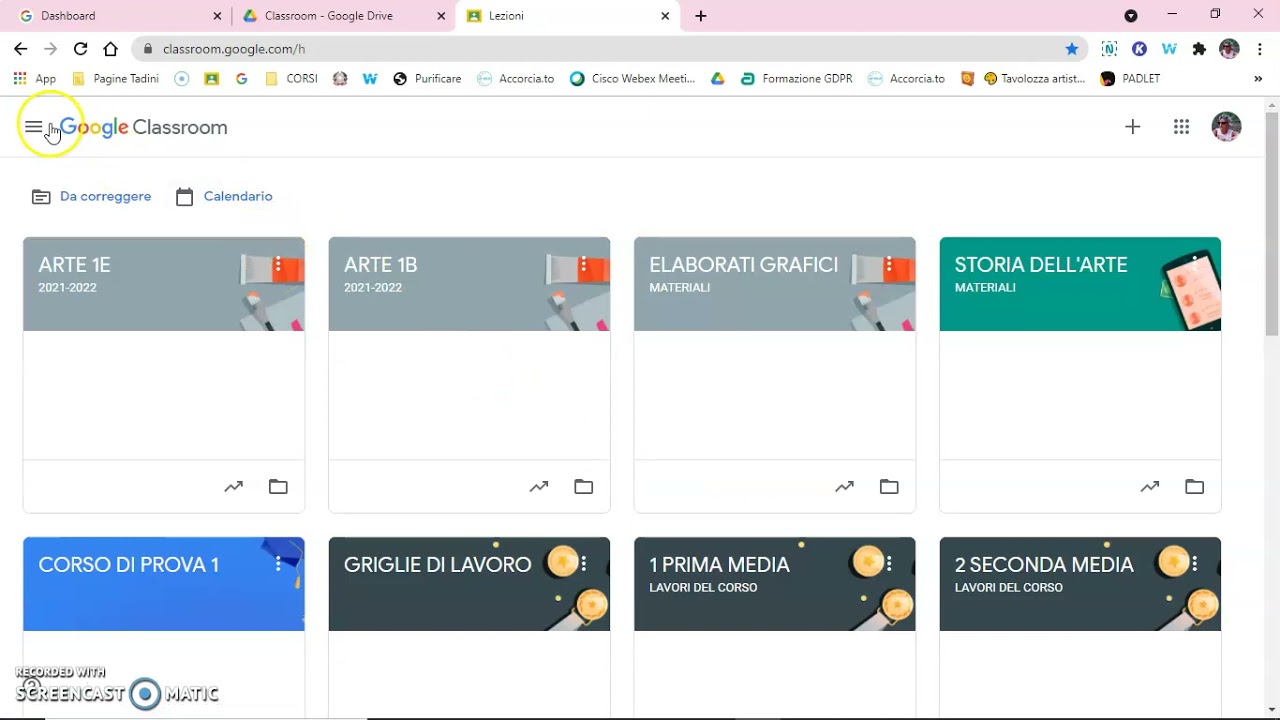Image resolution: width=1280 pixels, height=720 pixels.
Task: Open Drive folder icon on the ARTE 1E card
Action: 278,487
